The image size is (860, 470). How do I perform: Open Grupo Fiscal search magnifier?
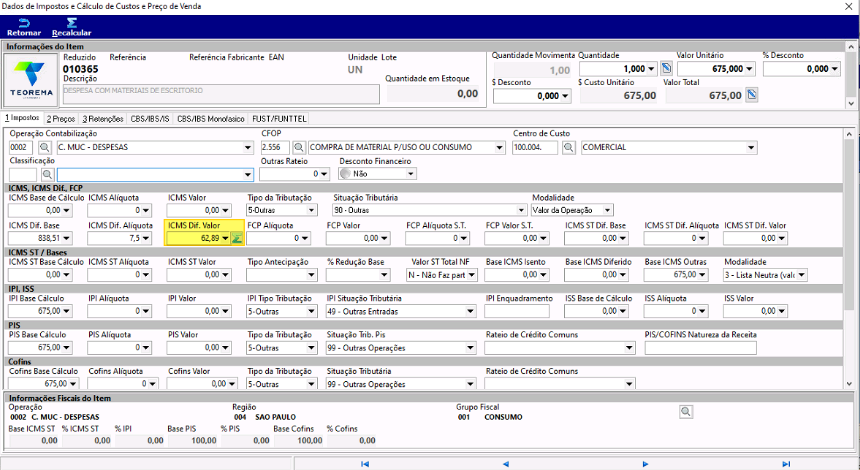click(686, 411)
